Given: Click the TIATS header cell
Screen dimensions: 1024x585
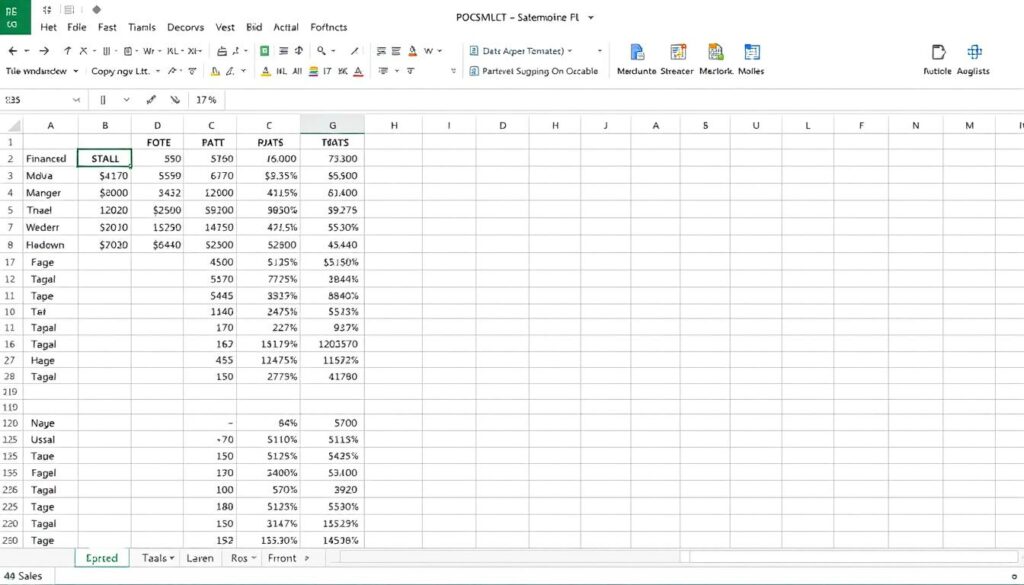Looking at the screenshot, I should (332, 142).
